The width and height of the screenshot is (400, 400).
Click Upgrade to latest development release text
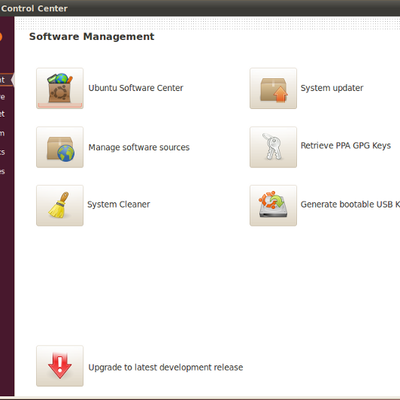click(166, 367)
